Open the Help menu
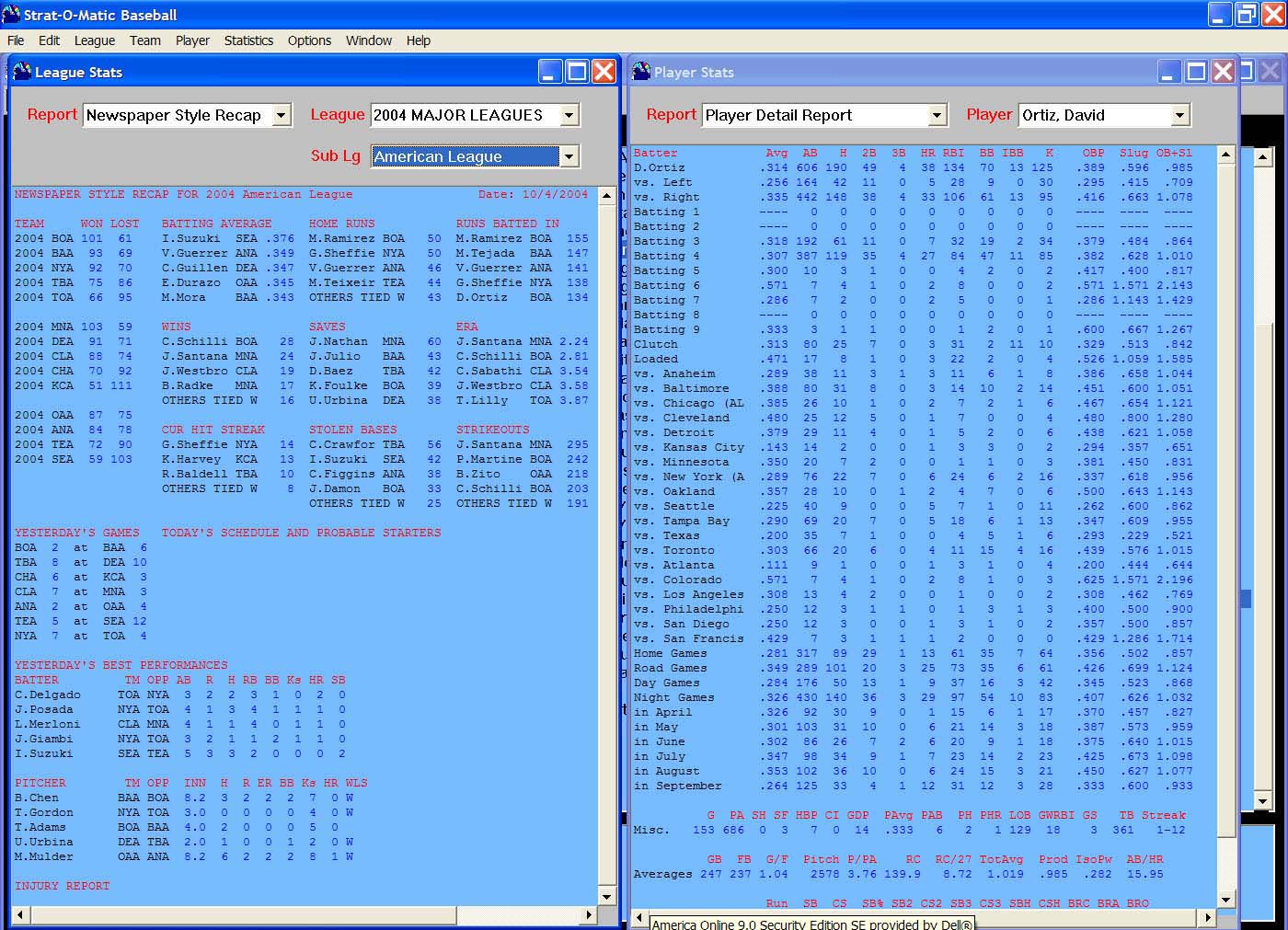This screenshot has height=930, width=1288. 419,40
